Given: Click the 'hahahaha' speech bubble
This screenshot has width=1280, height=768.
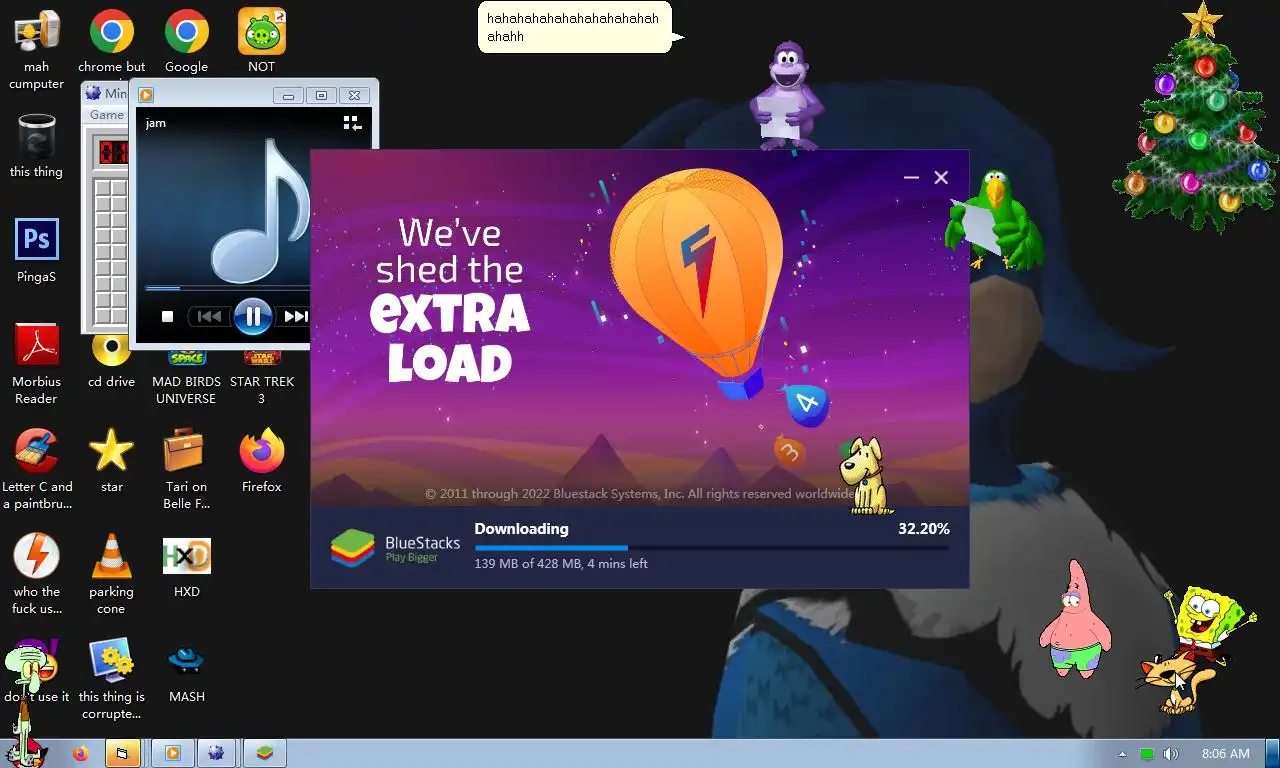Looking at the screenshot, I should (575, 28).
